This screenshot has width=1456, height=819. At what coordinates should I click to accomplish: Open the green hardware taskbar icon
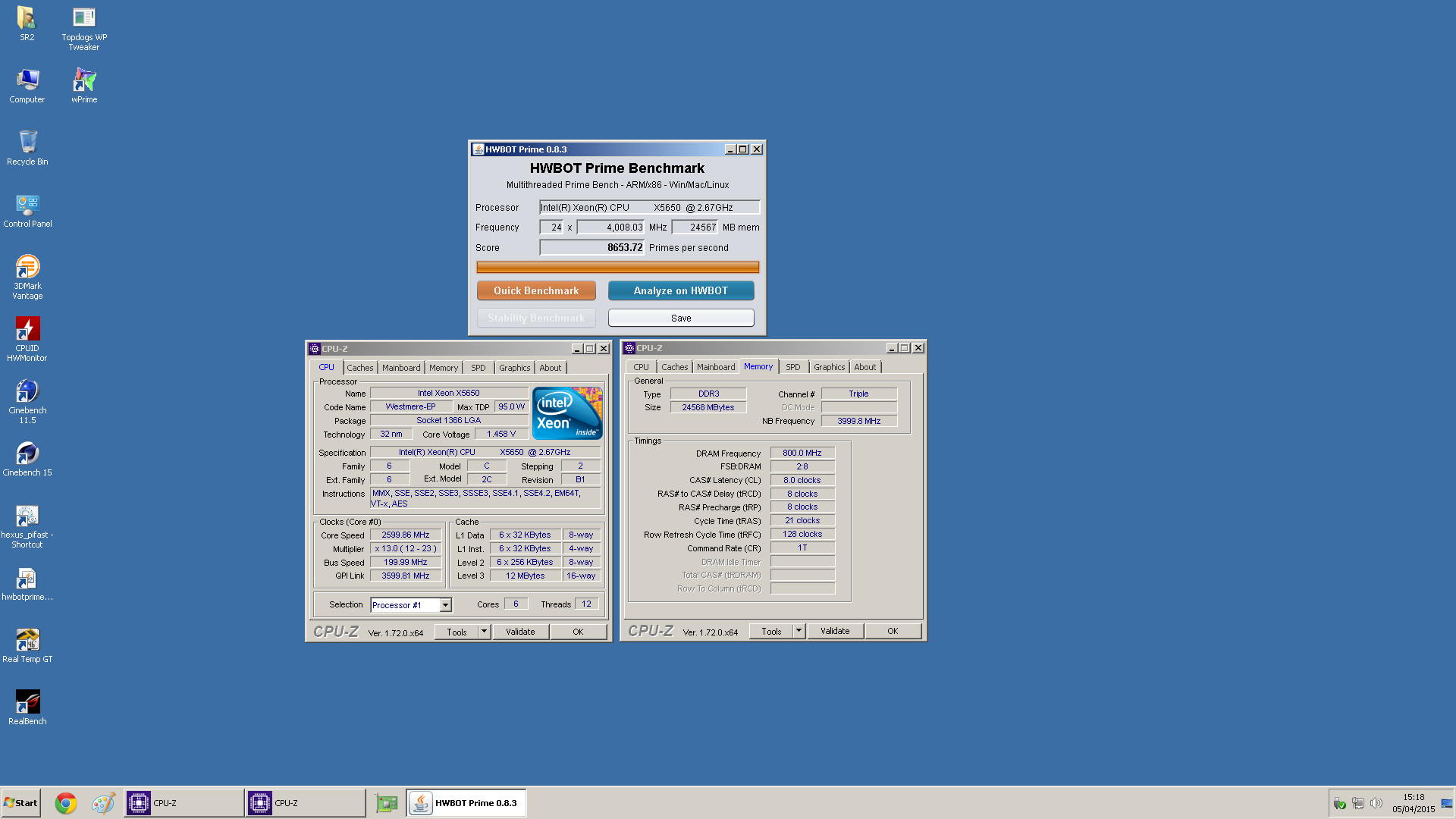click(387, 803)
